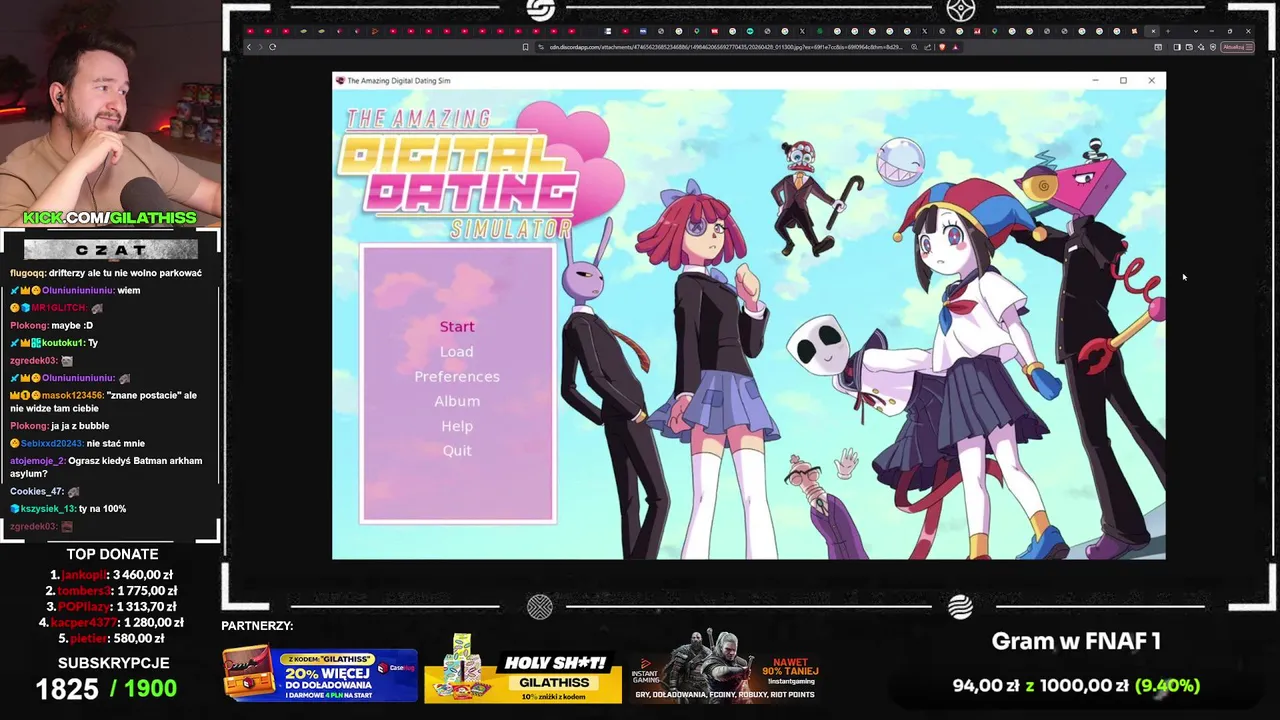
Task: Click the 94,00 zł z 1000,00 zł progress
Action: point(1076,686)
